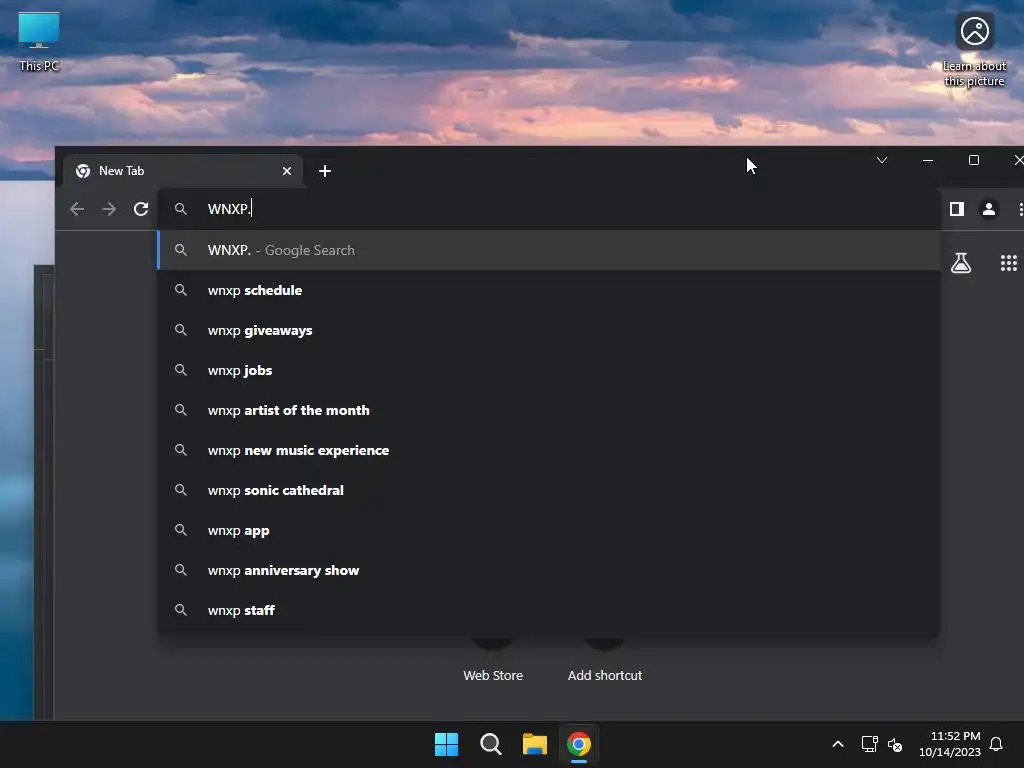Close the New Tab tab
Viewport: 1024px width, 768px height.
point(287,171)
